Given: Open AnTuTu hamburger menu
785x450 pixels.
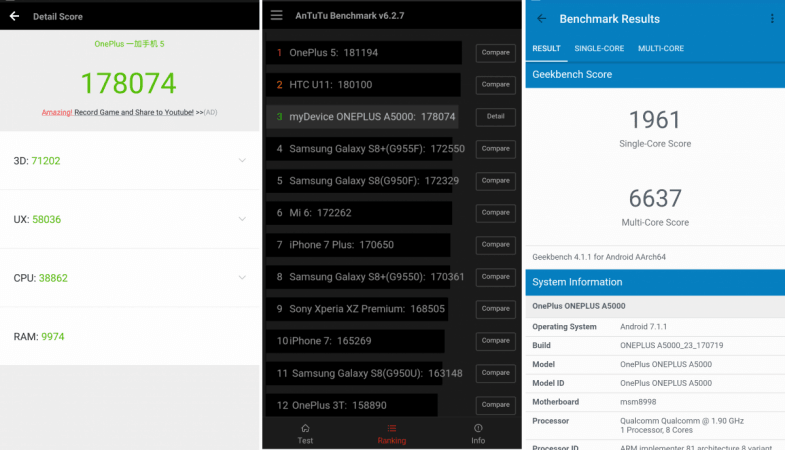Looking at the screenshot, I should click(x=276, y=16).
